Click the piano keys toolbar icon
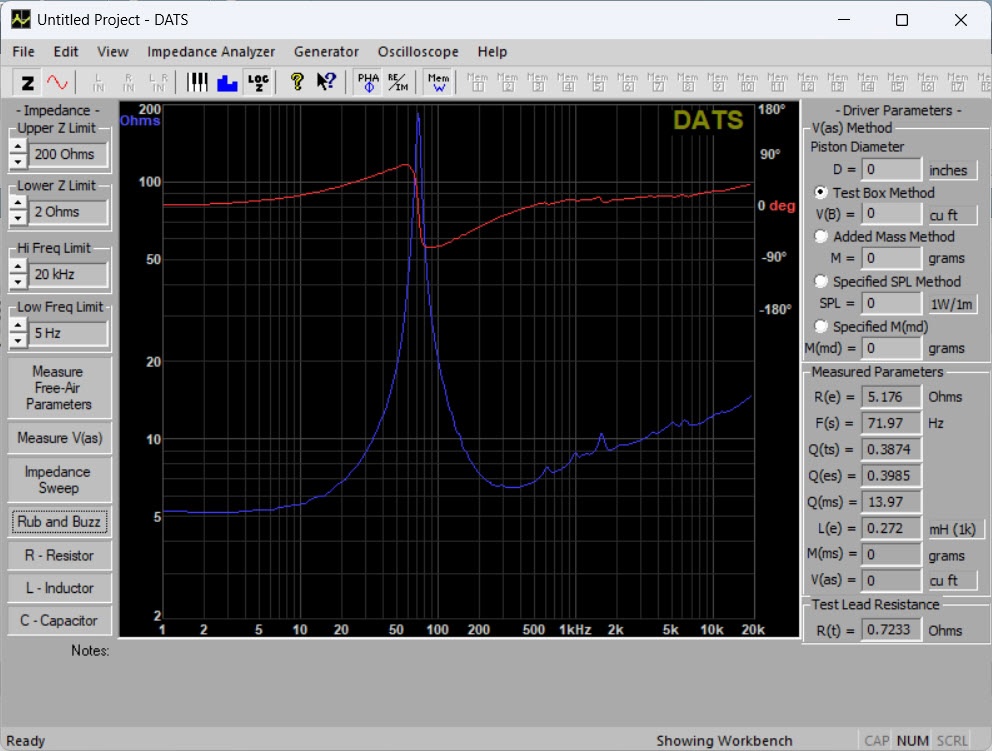The height and width of the screenshot is (751, 992). pos(198,82)
